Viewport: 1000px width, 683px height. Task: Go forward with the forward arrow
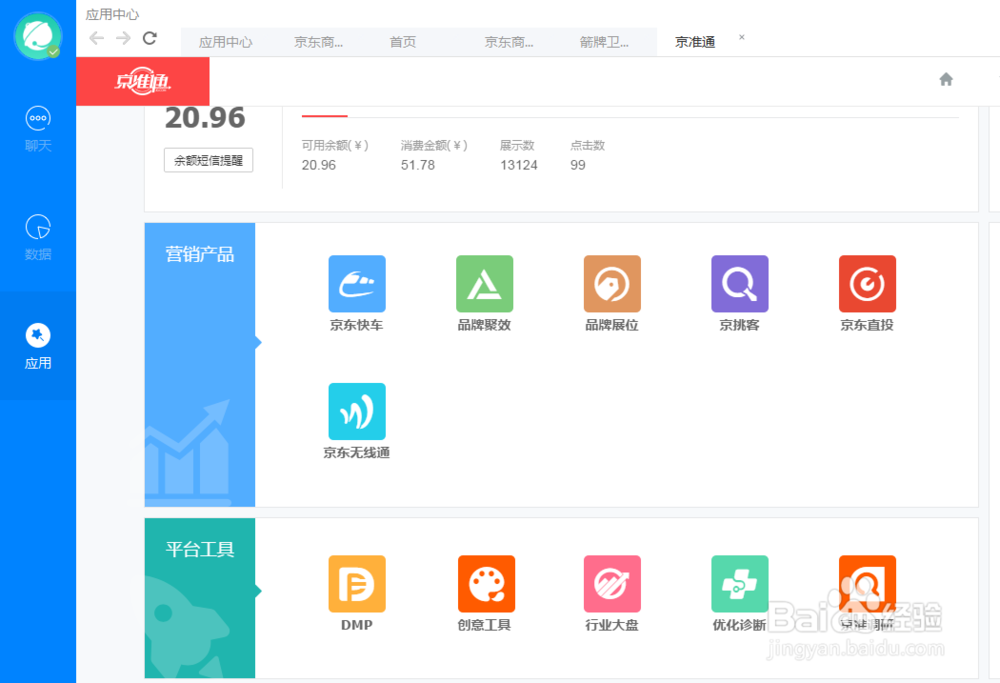(123, 38)
